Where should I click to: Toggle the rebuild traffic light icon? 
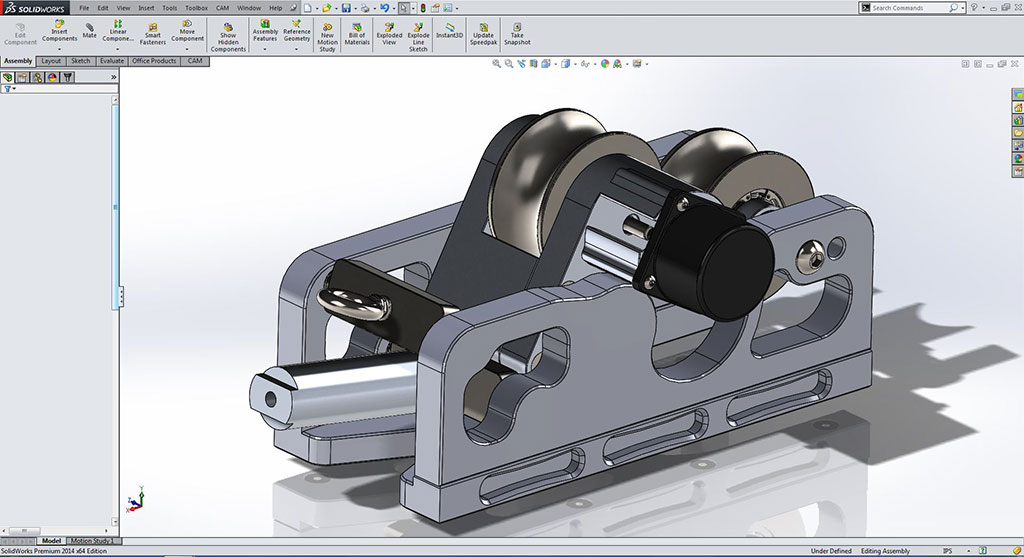tap(421, 8)
